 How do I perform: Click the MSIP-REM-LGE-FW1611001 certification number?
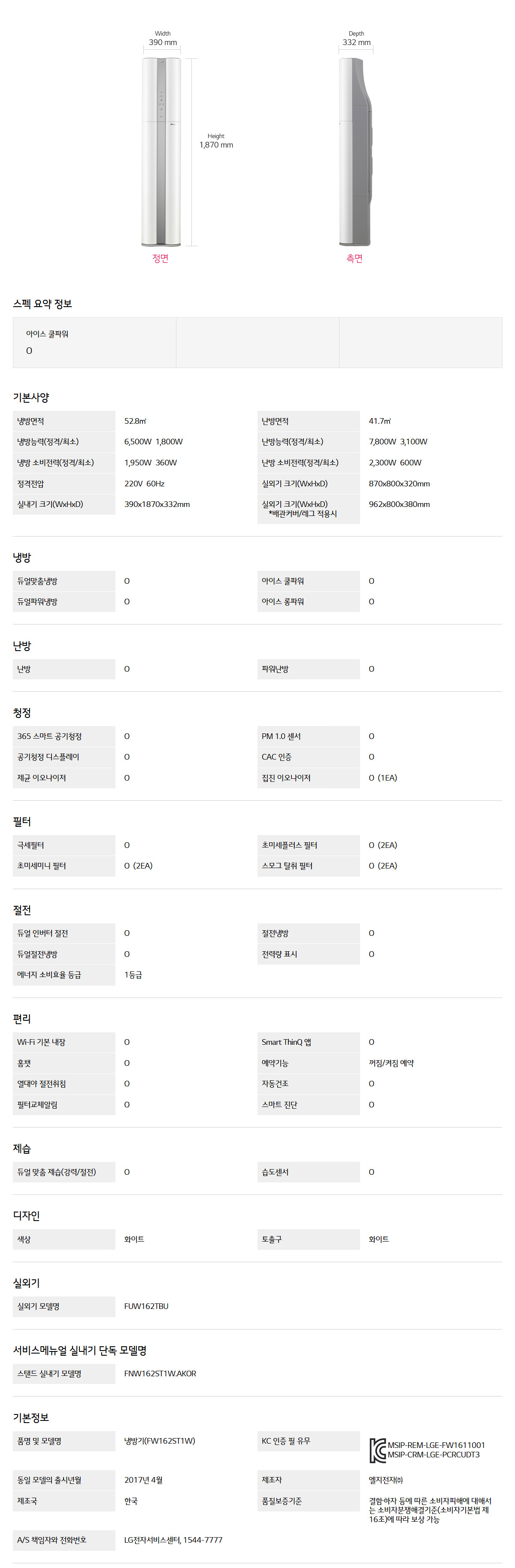pos(436,1445)
